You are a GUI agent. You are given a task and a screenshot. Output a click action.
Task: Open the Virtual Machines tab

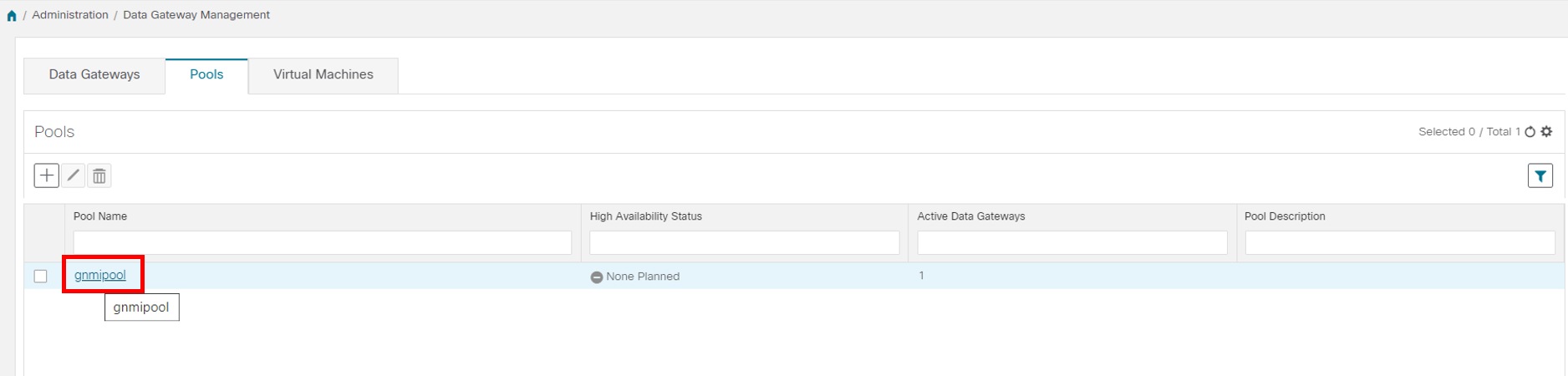323,75
